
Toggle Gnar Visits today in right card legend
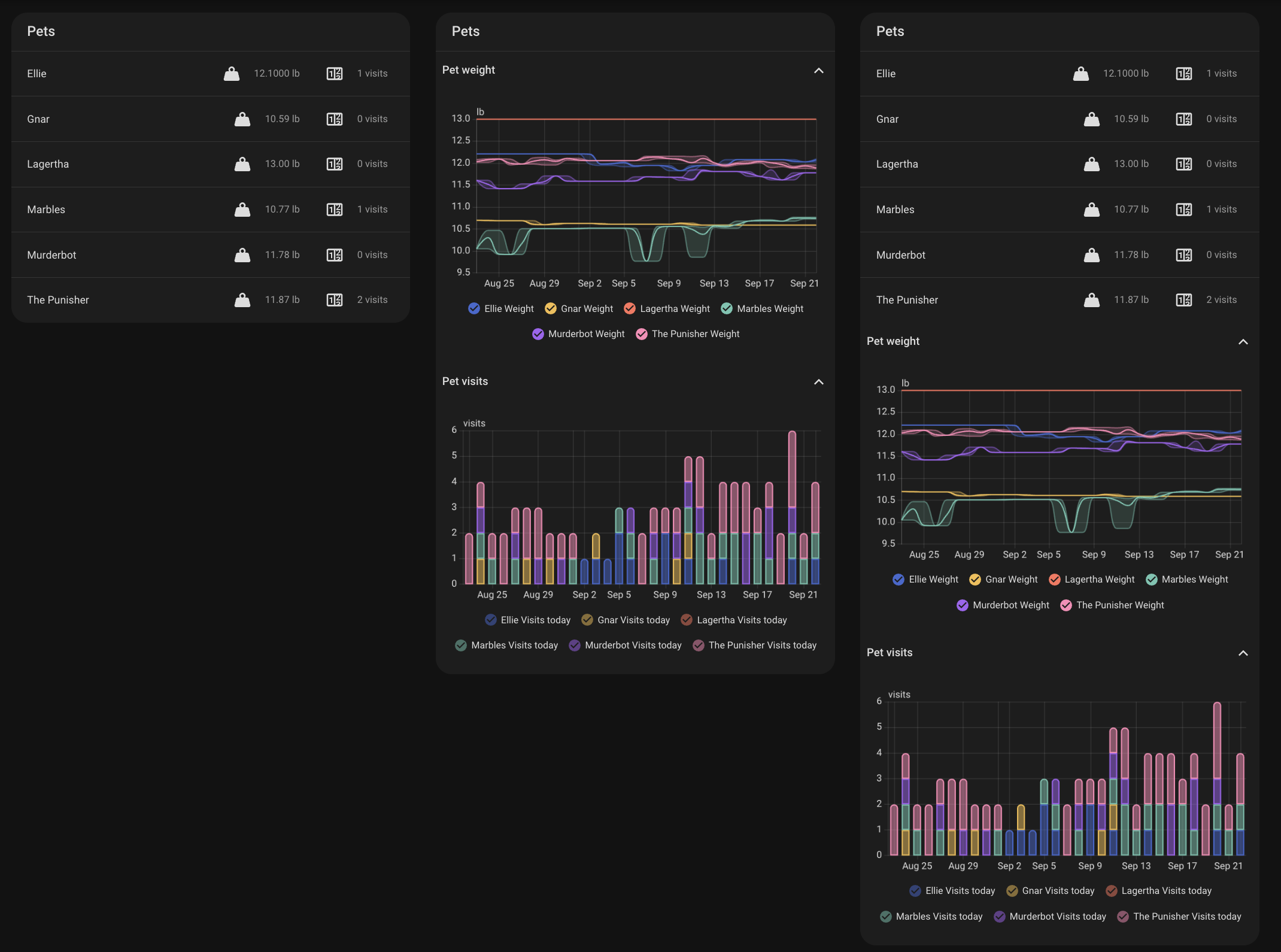(1051, 891)
